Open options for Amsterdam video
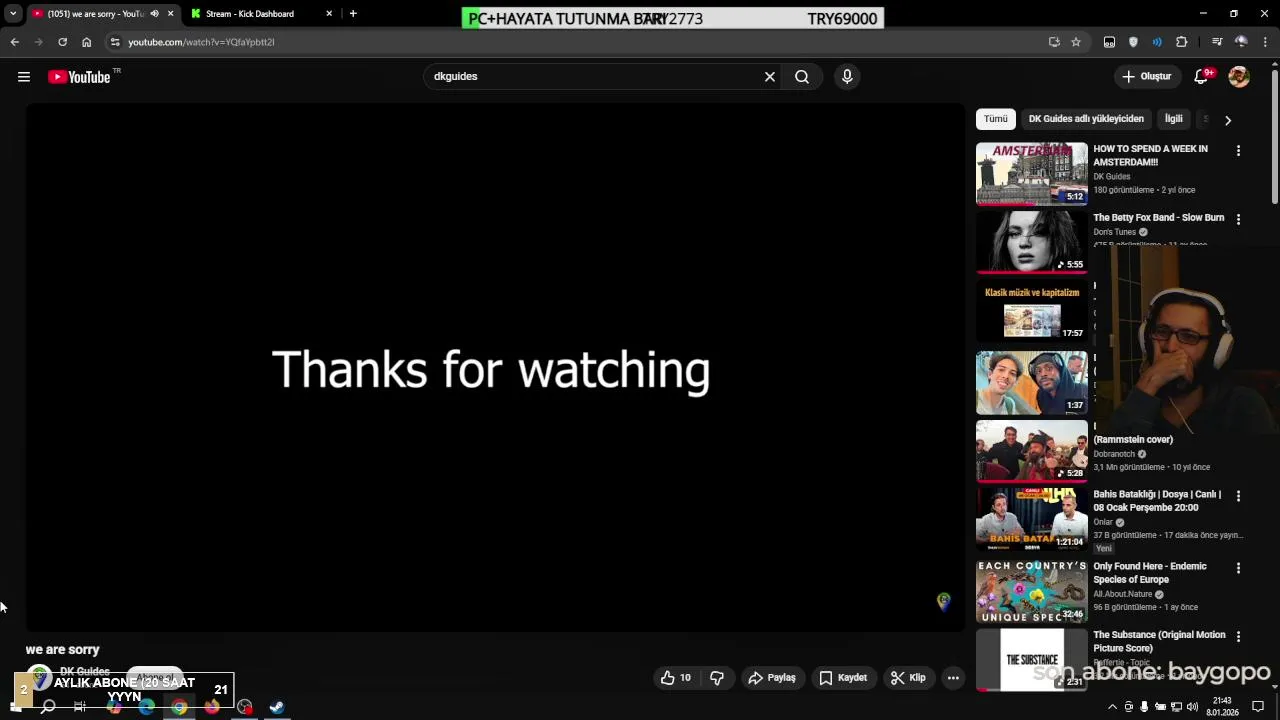This screenshot has width=1280, height=720. [1238, 151]
